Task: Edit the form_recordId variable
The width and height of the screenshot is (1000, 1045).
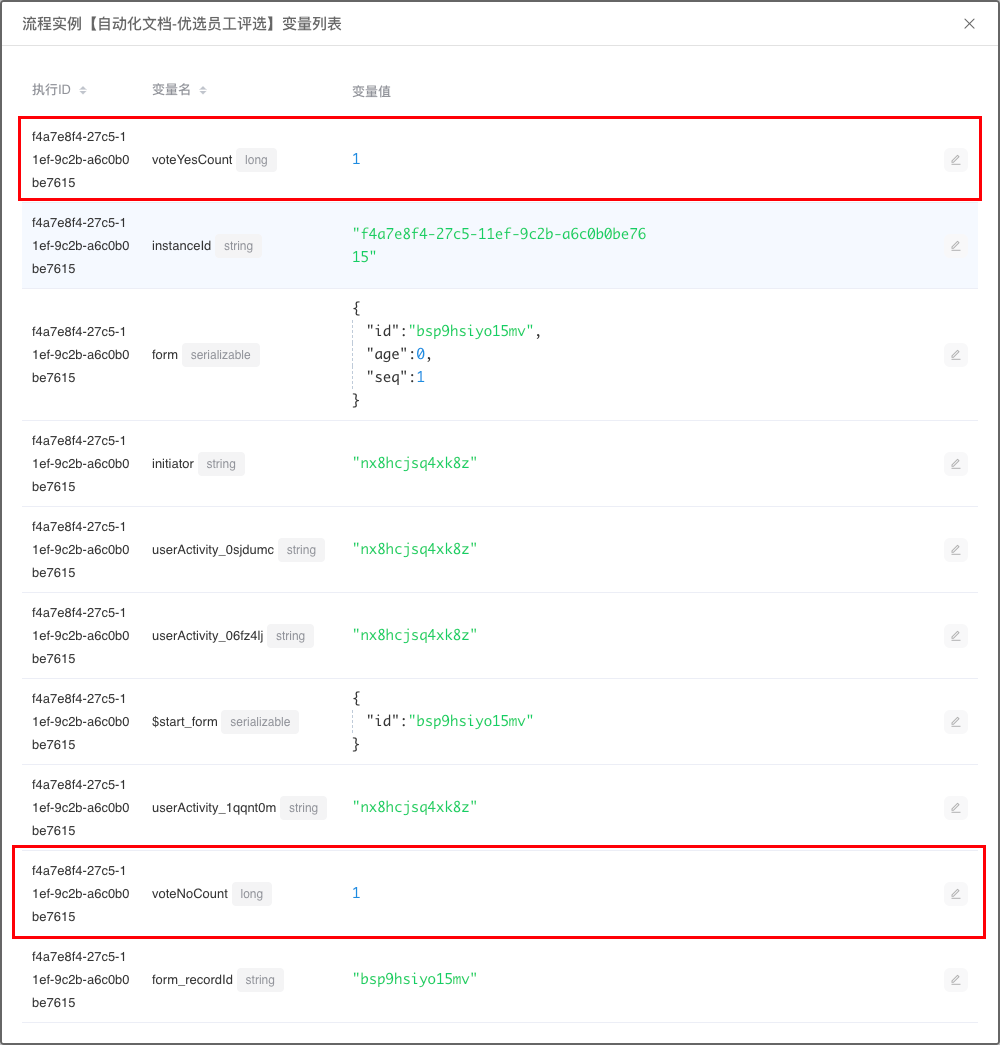Action: pos(955,980)
